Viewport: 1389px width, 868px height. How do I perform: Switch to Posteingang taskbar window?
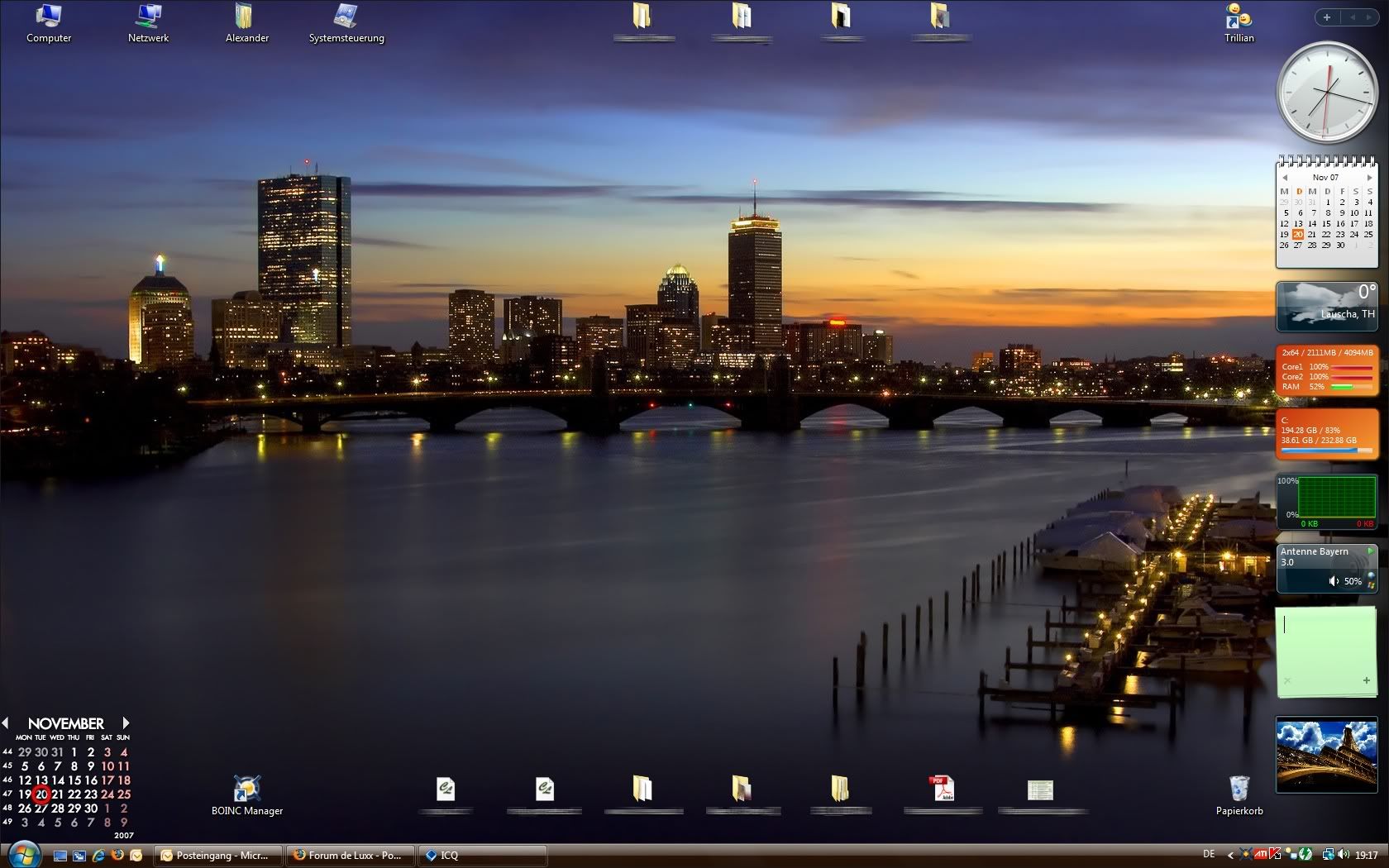(218, 856)
